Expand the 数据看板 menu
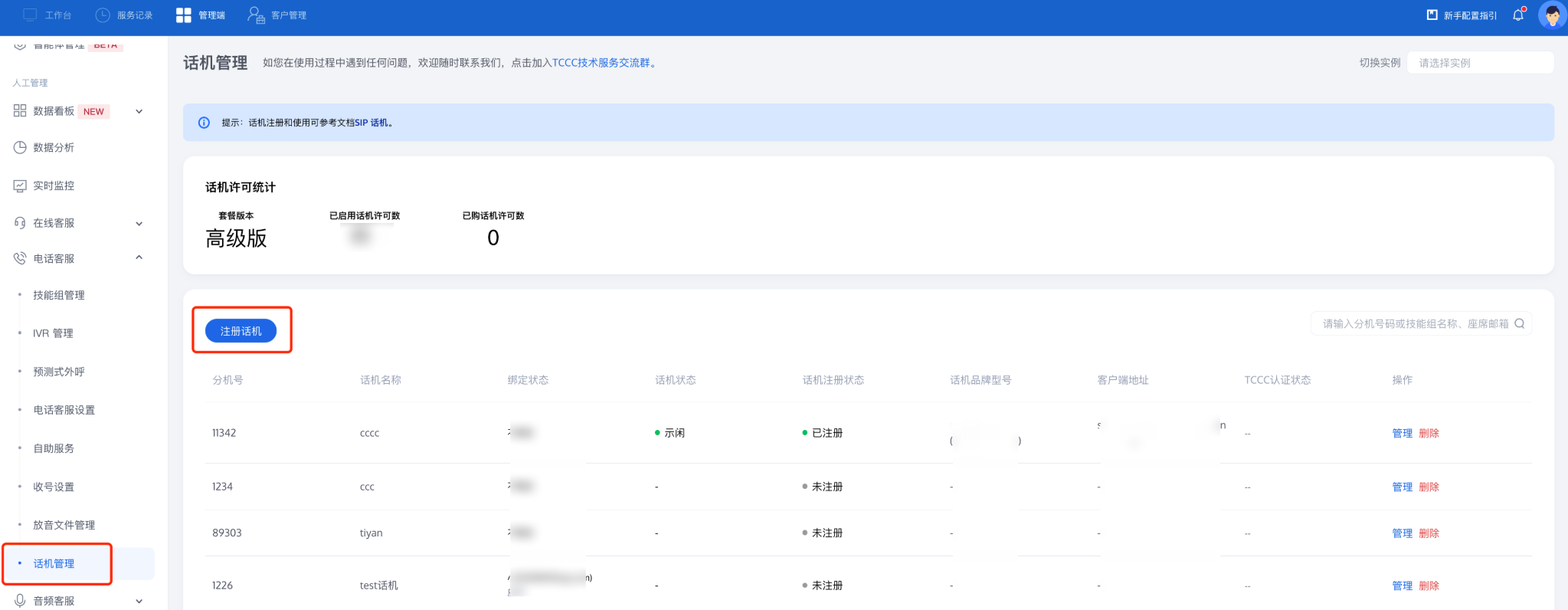Image resolution: width=1568 pixels, height=610 pixels. [x=139, y=111]
